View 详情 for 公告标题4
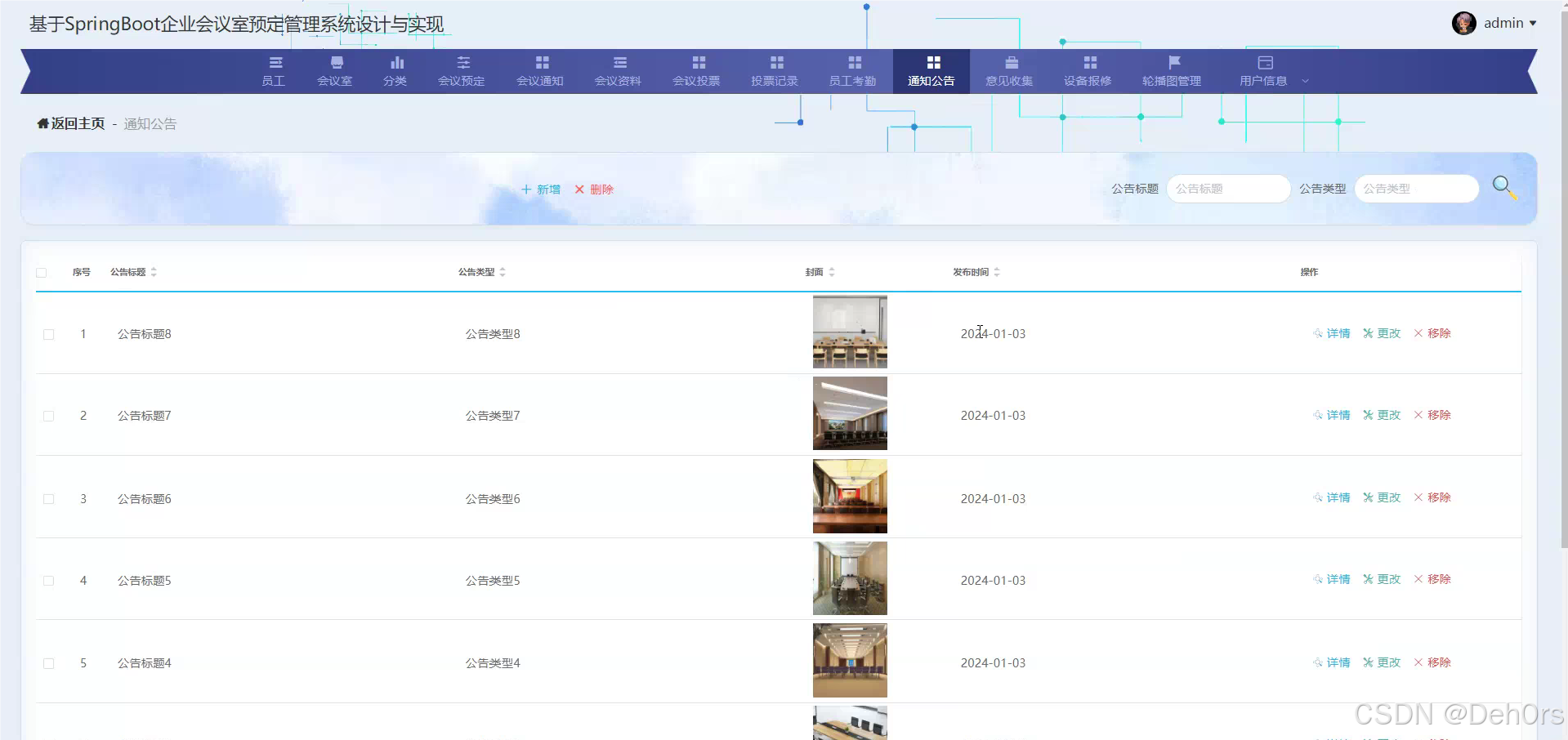 tap(1332, 662)
